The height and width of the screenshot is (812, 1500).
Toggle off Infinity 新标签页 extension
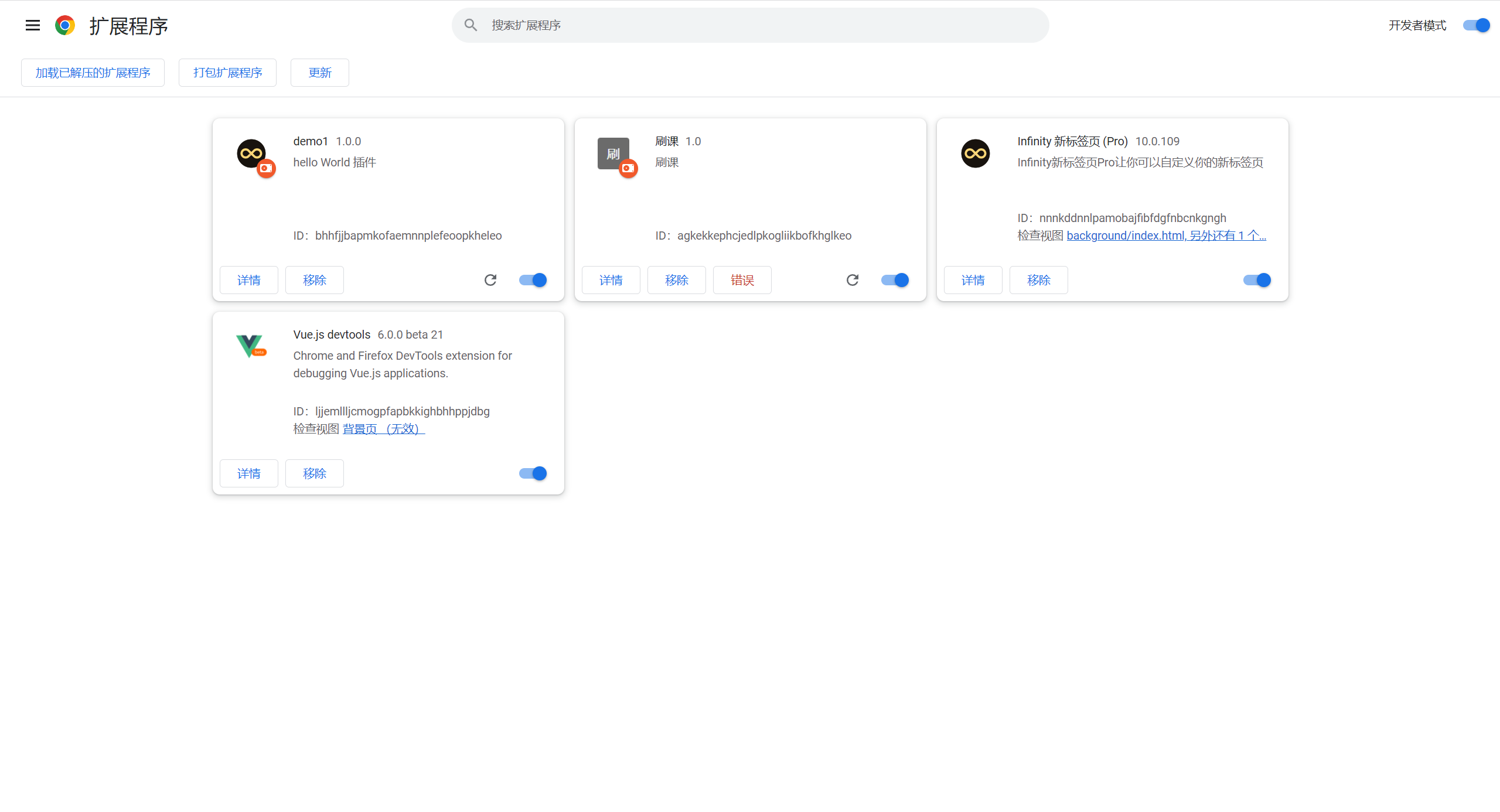[1257, 280]
